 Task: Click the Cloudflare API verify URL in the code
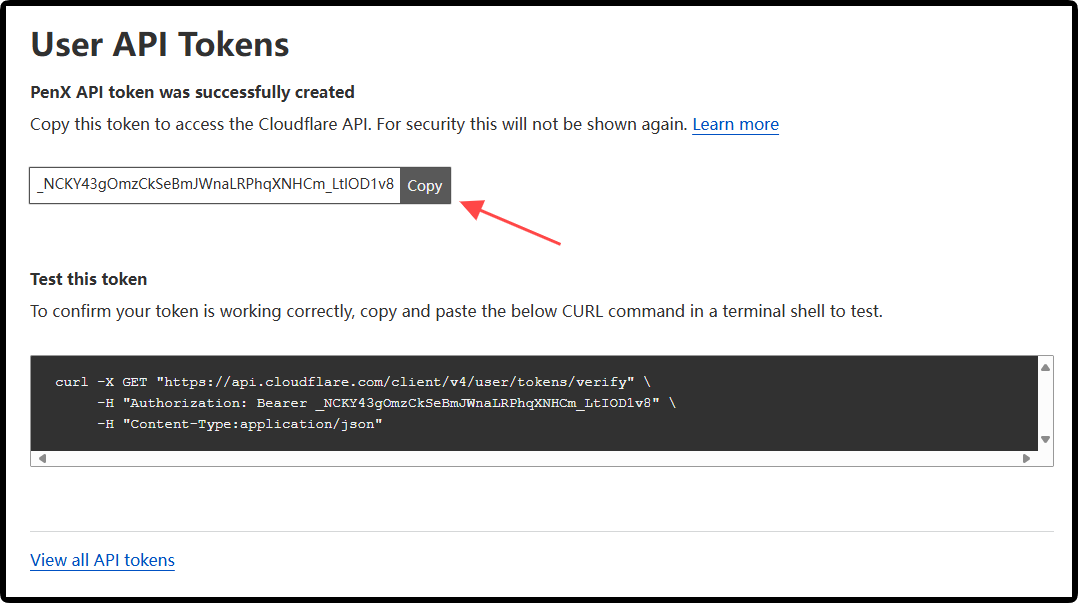(399, 382)
